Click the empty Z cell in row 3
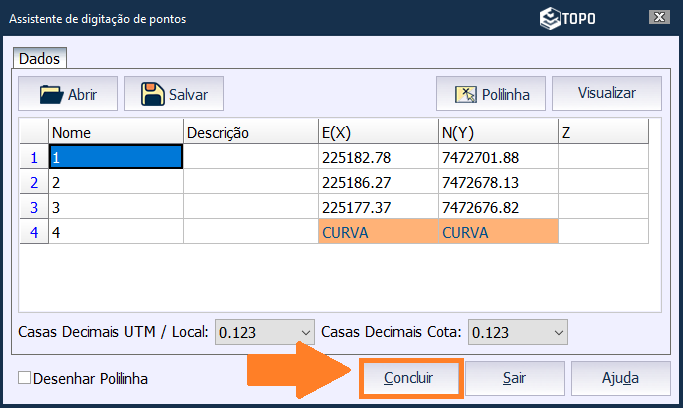 pos(608,207)
